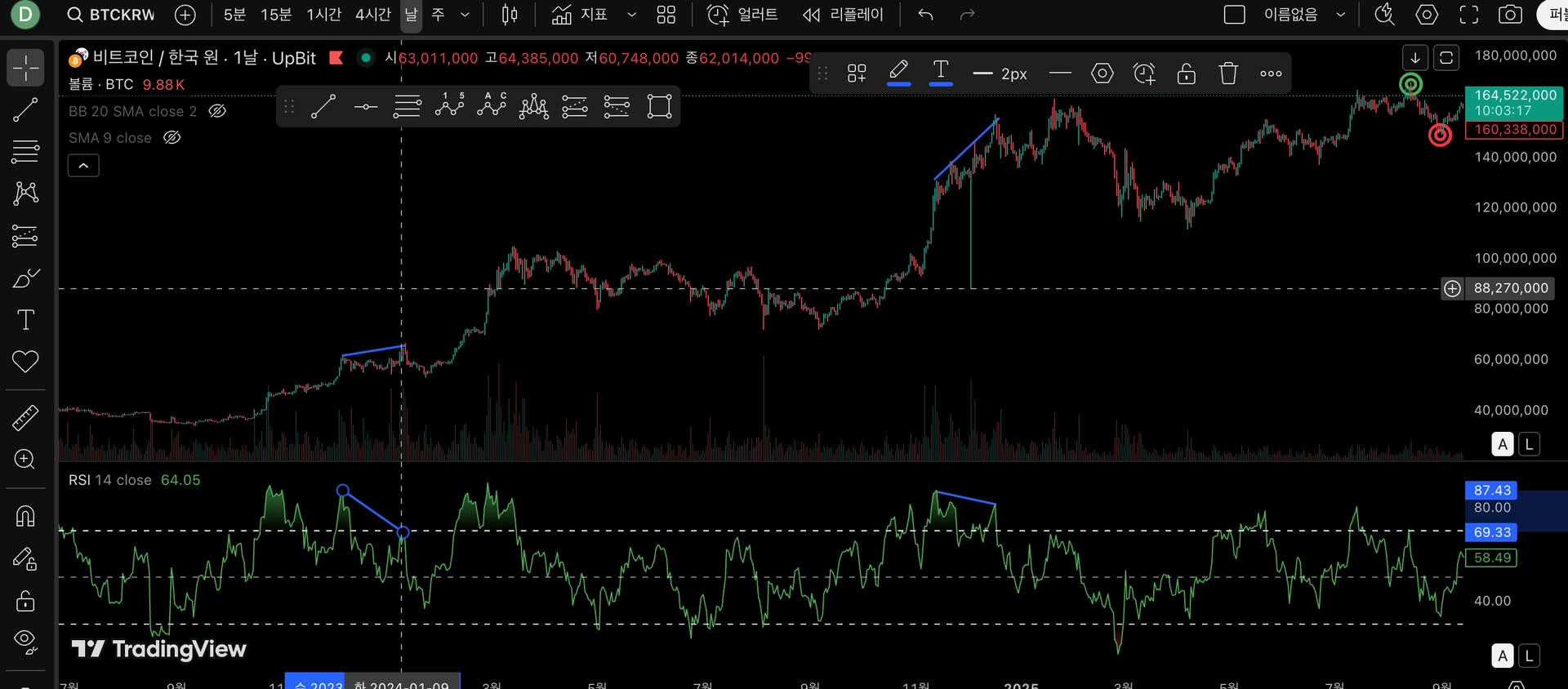Select the brush drawing tool
The image size is (1568, 689).
click(x=25, y=278)
